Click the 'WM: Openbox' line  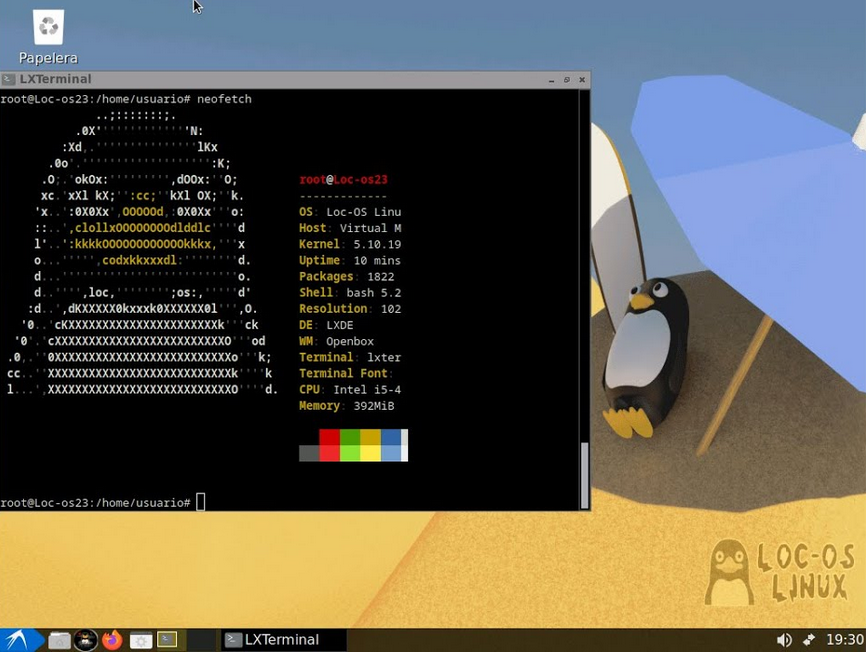336,341
